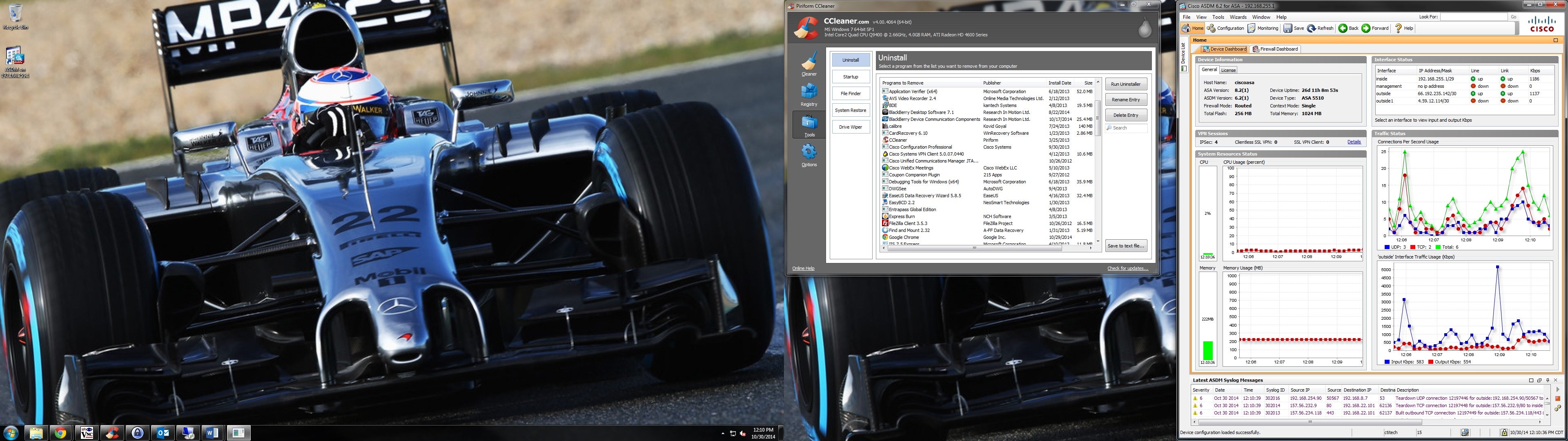1568x441 pixels.
Task: Open the ASDM Tools menu
Action: click(x=1218, y=17)
